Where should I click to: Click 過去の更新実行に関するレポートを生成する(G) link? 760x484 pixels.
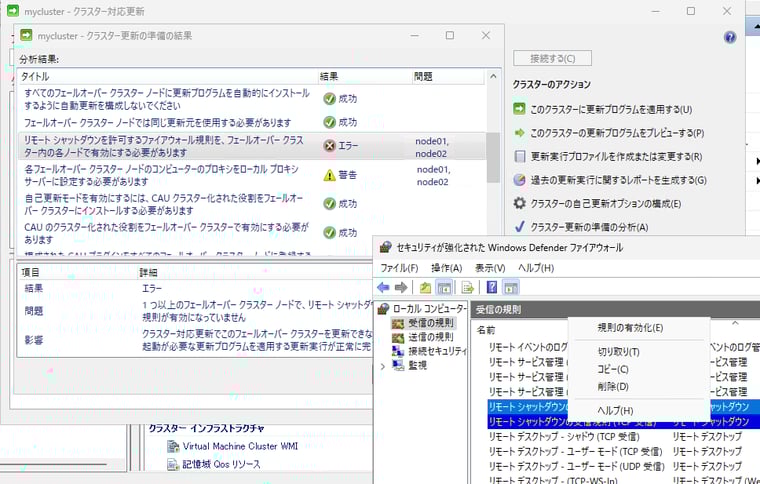coord(618,180)
